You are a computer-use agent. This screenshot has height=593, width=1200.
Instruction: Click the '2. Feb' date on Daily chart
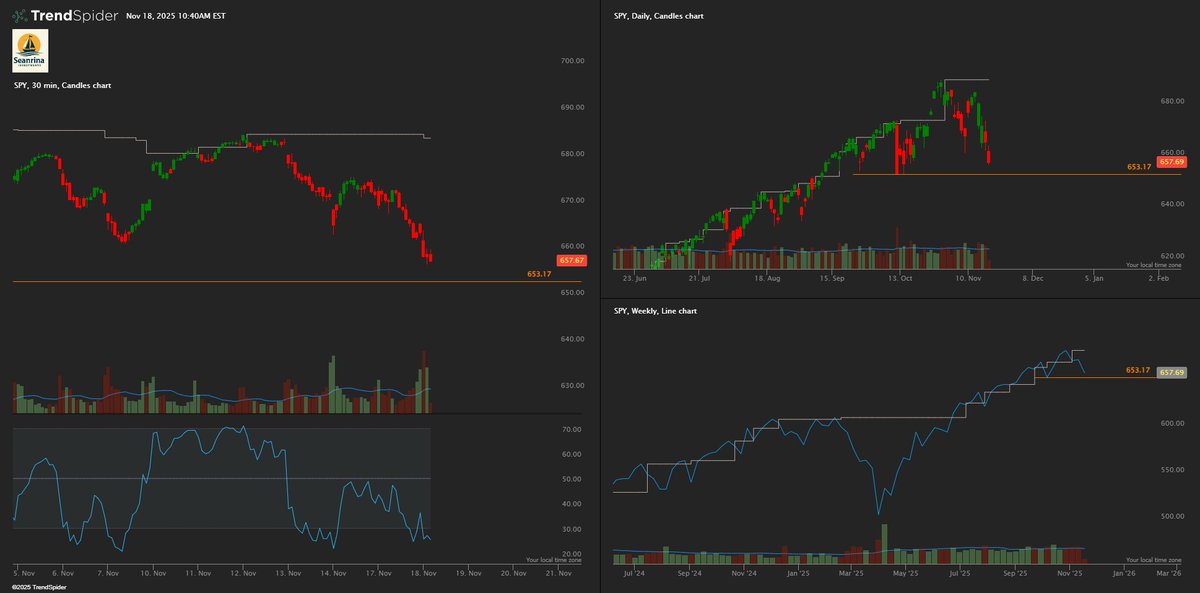tap(1158, 279)
